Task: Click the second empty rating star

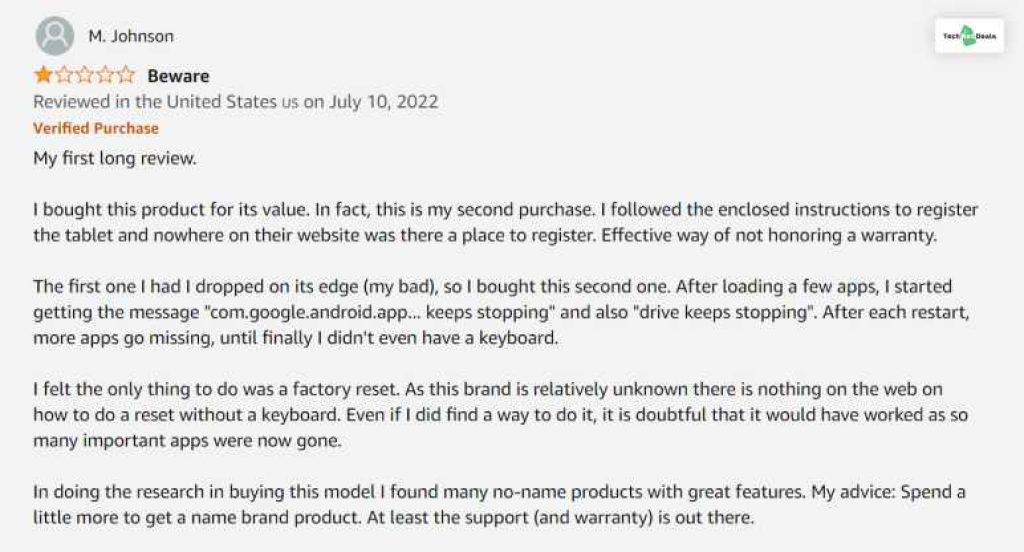Action: click(x=64, y=75)
